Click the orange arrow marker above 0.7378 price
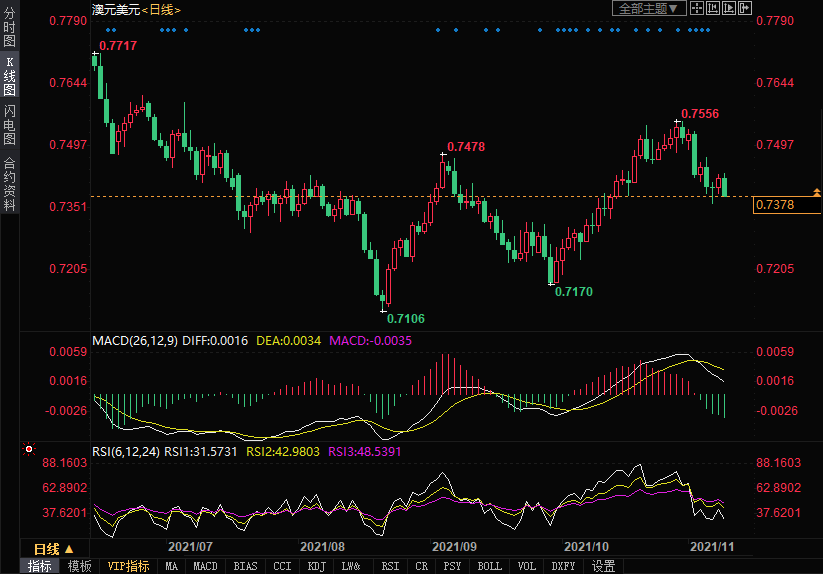This screenshot has height=574, width=823. click(x=817, y=190)
